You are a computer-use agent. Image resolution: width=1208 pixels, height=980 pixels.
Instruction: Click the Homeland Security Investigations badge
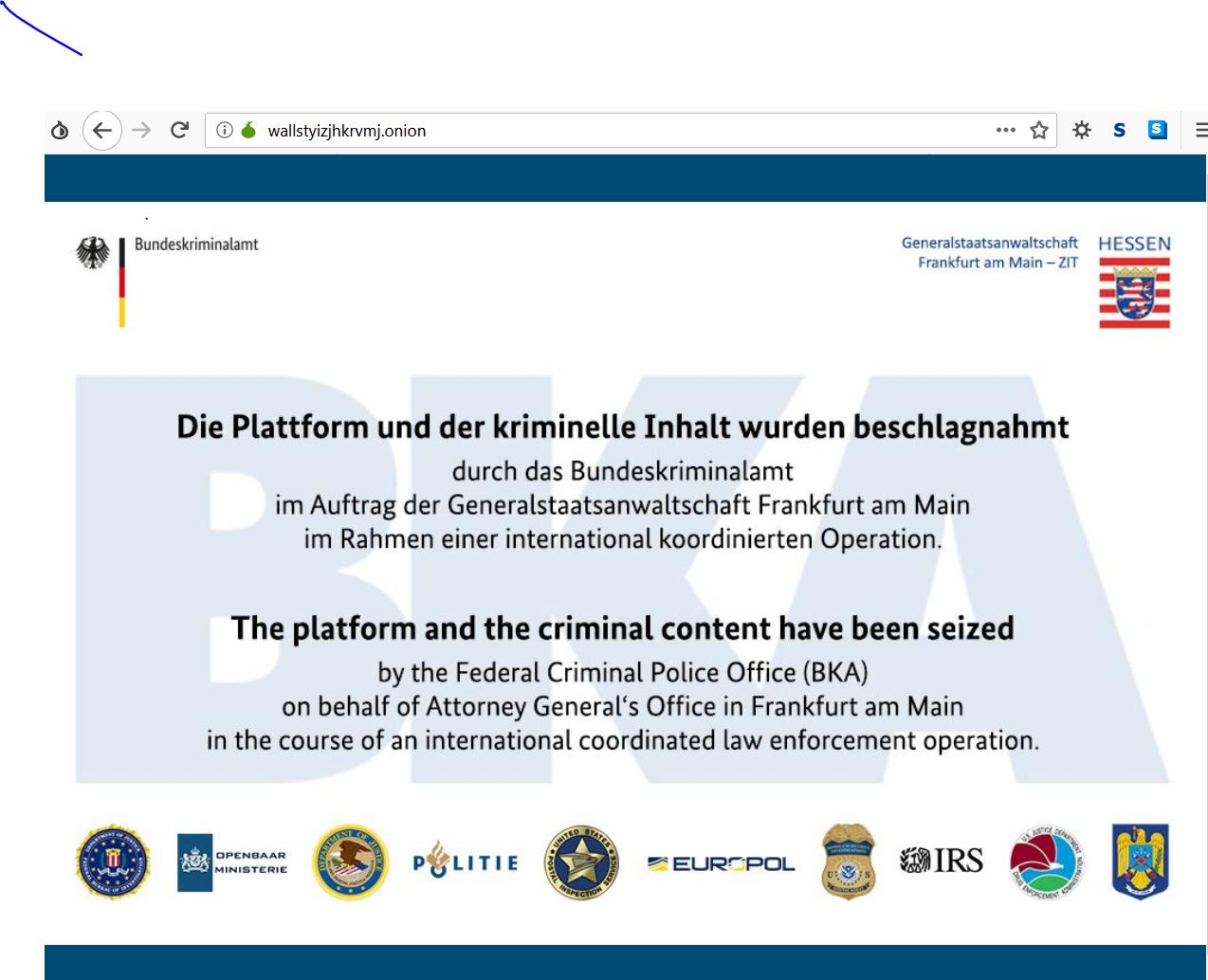(849, 862)
